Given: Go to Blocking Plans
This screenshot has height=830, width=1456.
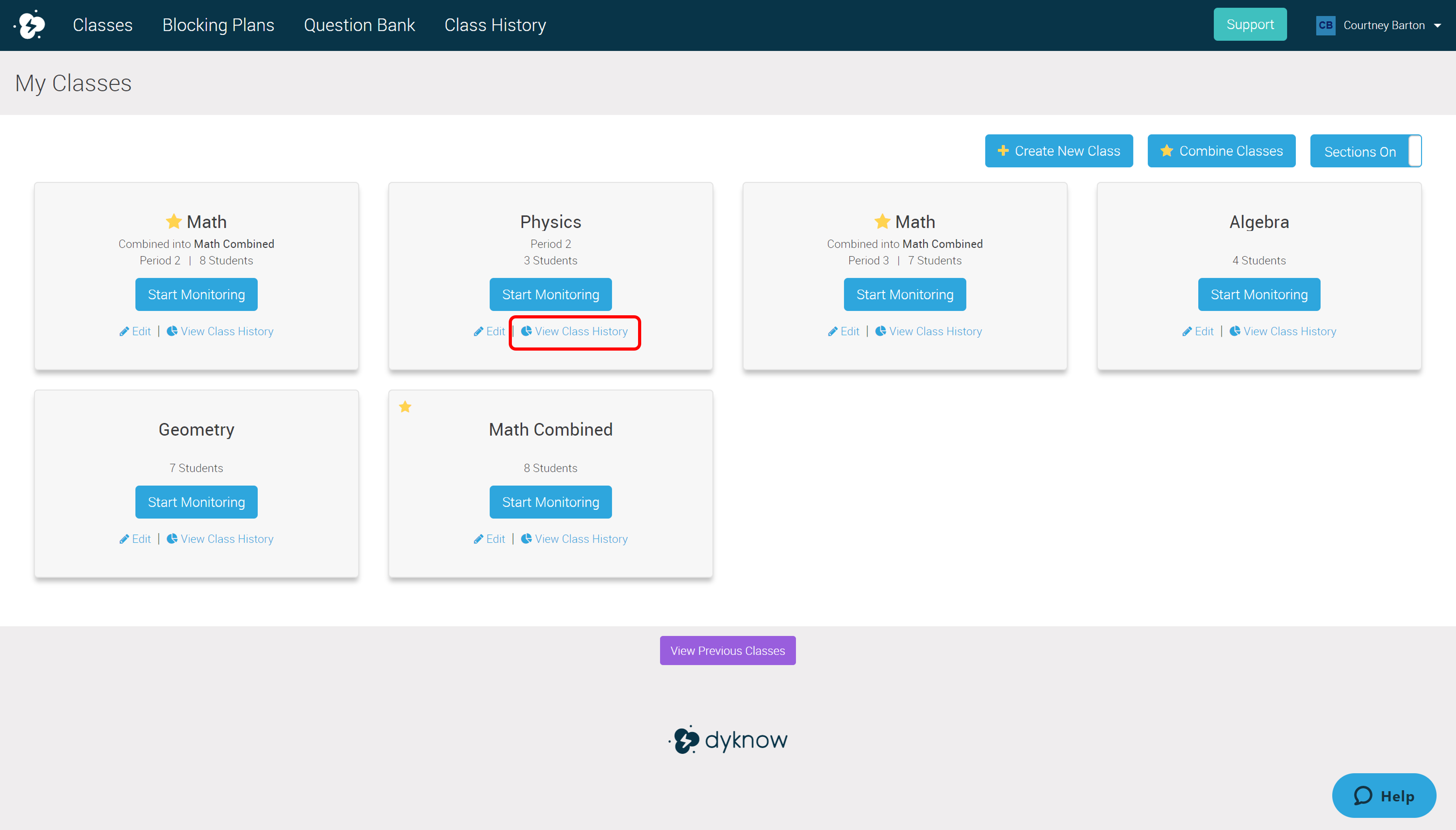Looking at the screenshot, I should 218,25.
